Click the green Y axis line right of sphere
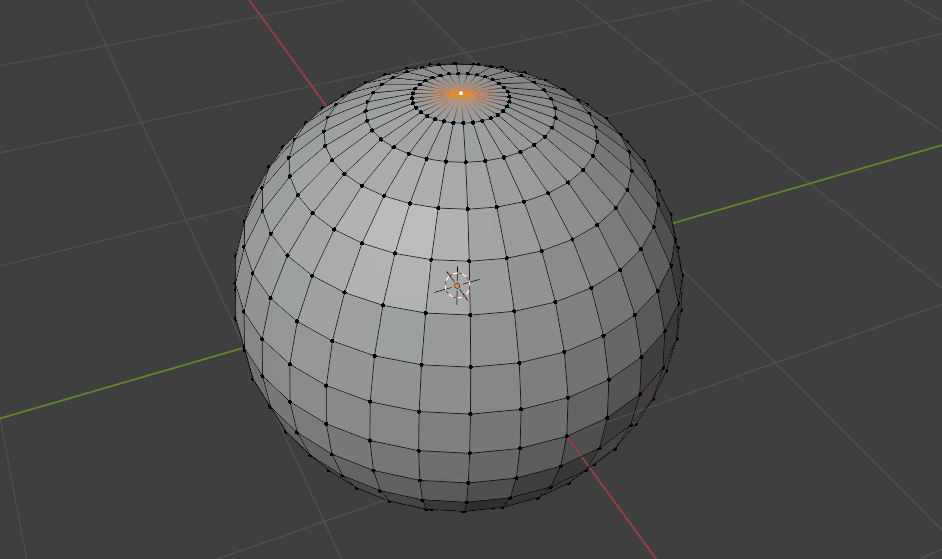Viewport: 942px width, 559px height. [x=800, y=184]
